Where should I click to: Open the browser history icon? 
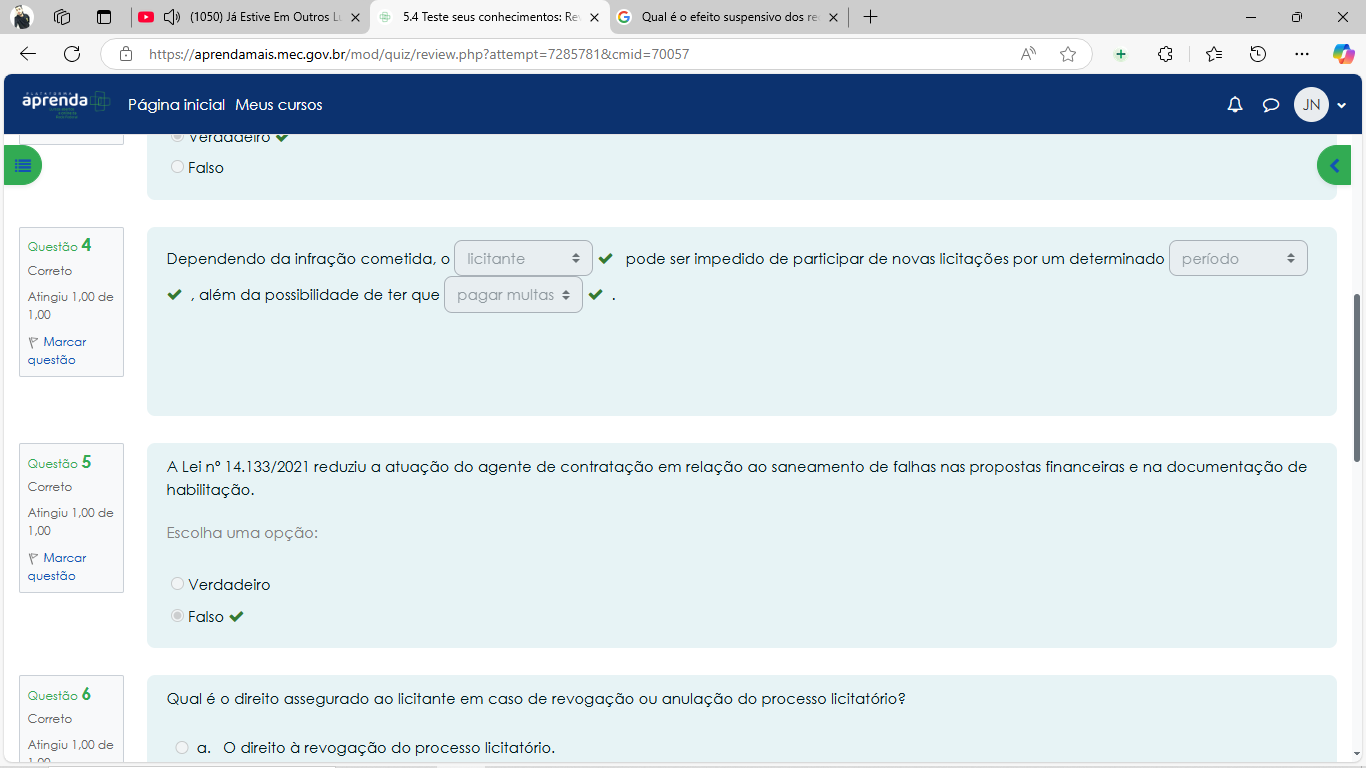click(1259, 54)
